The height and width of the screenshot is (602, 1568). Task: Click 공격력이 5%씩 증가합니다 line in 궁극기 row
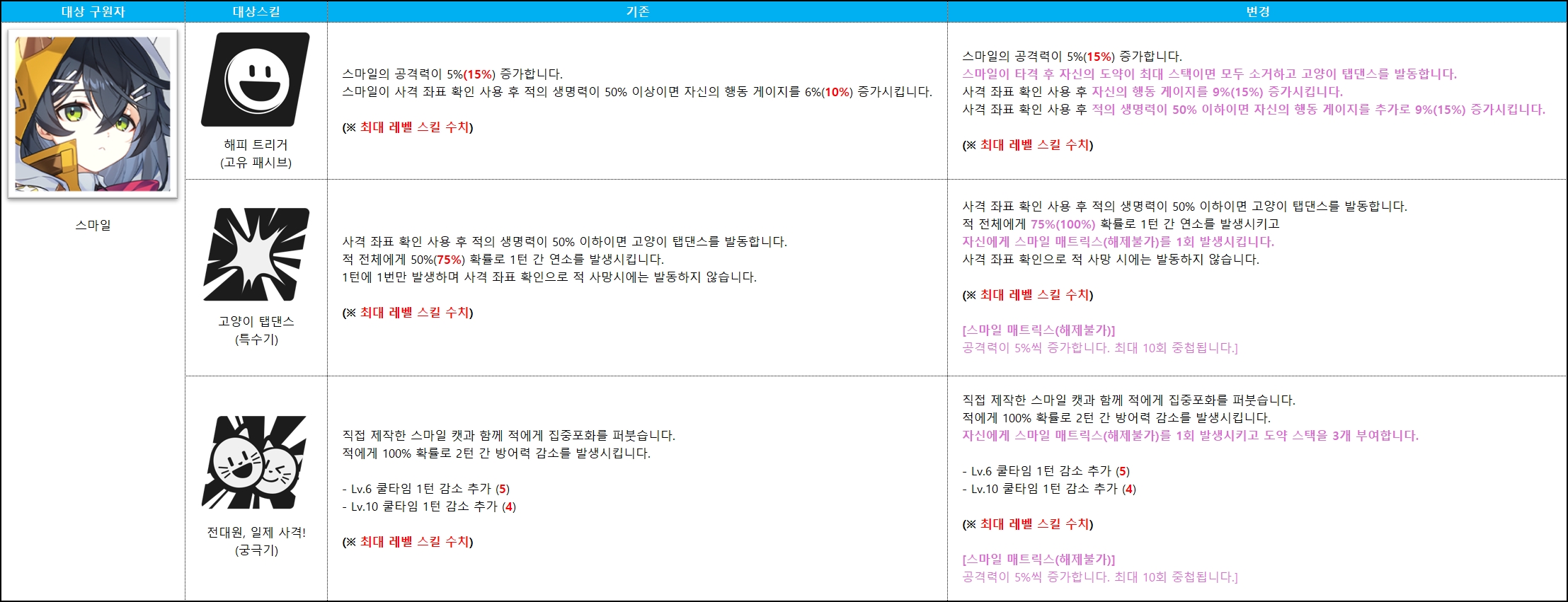[x=1100, y=577]
